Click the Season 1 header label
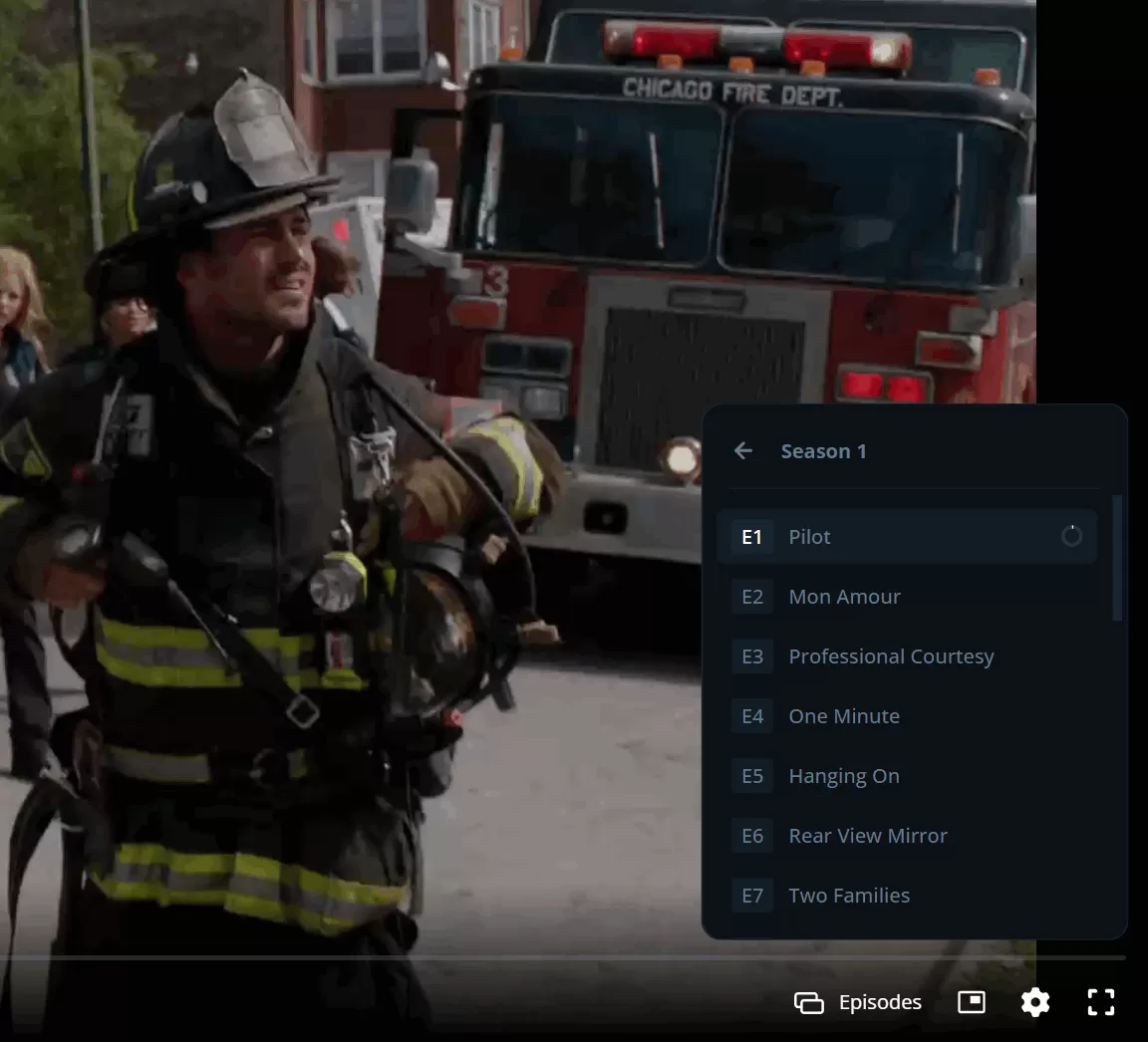The height and width of the screenshot is (1042, 1148). [823, 451]
